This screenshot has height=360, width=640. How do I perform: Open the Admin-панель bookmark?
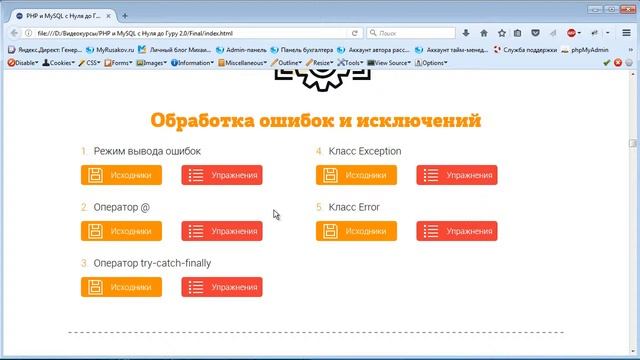241,50
